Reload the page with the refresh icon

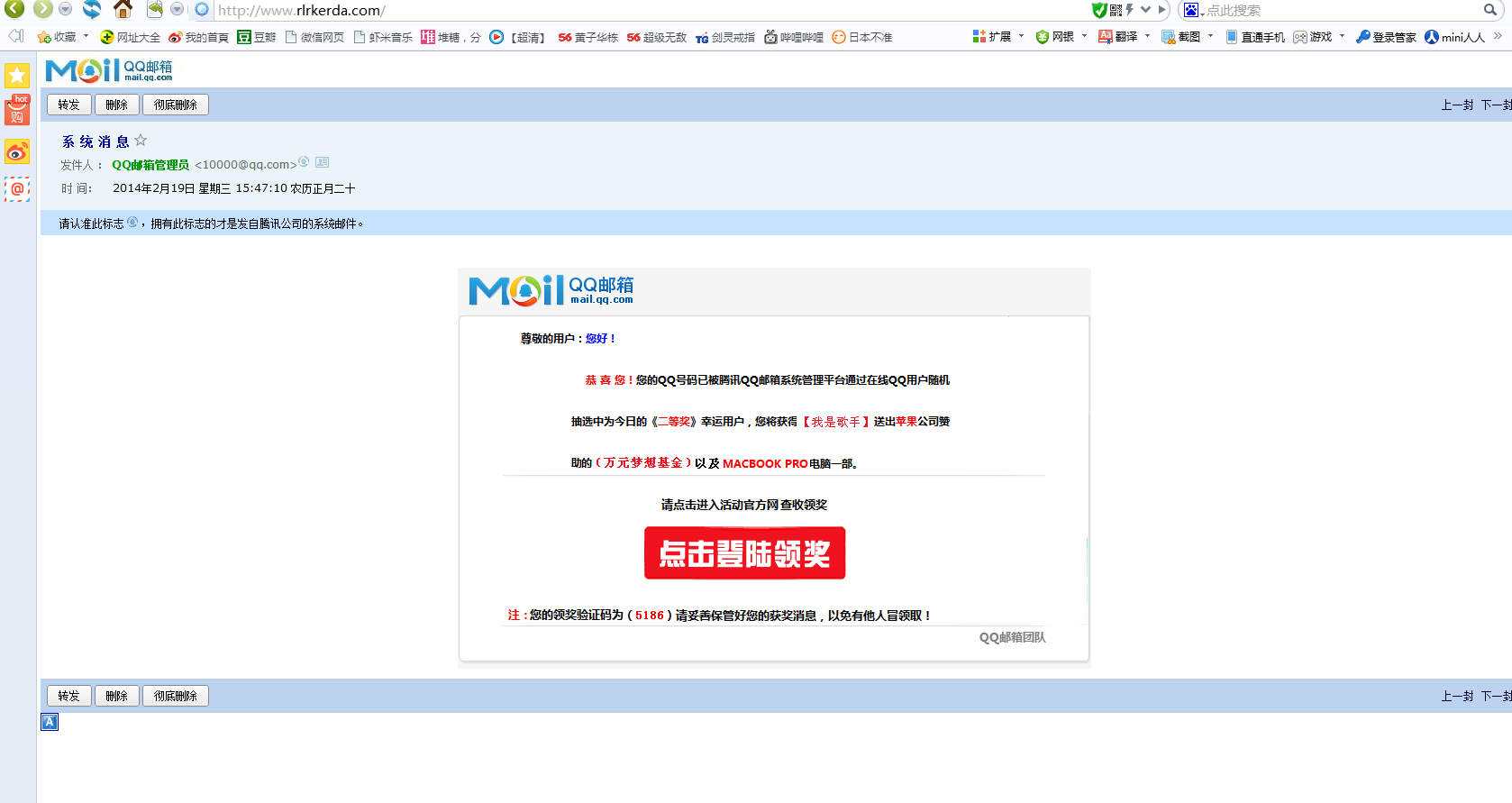[92, 9]
